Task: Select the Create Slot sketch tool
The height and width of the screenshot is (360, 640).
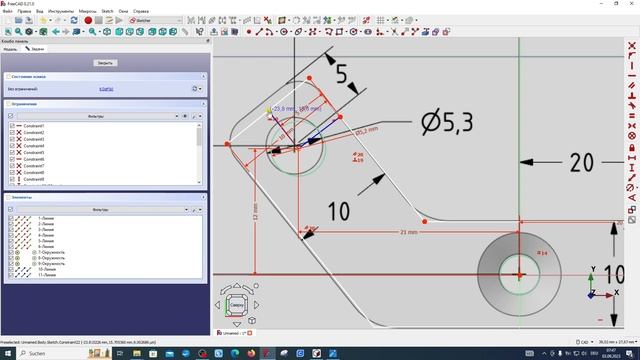Action: tap(368, 31)
